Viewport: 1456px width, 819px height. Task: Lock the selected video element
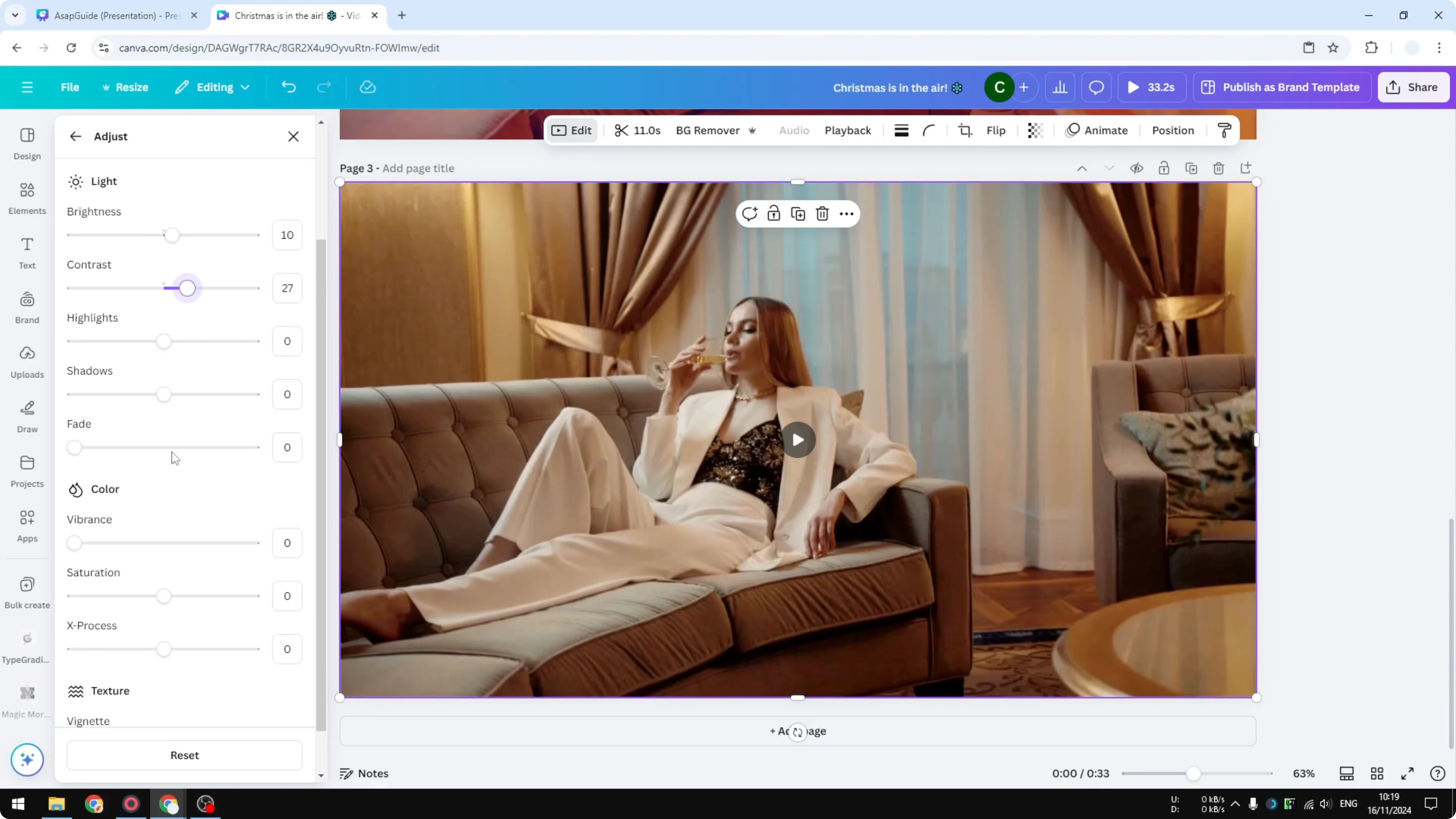774,213
